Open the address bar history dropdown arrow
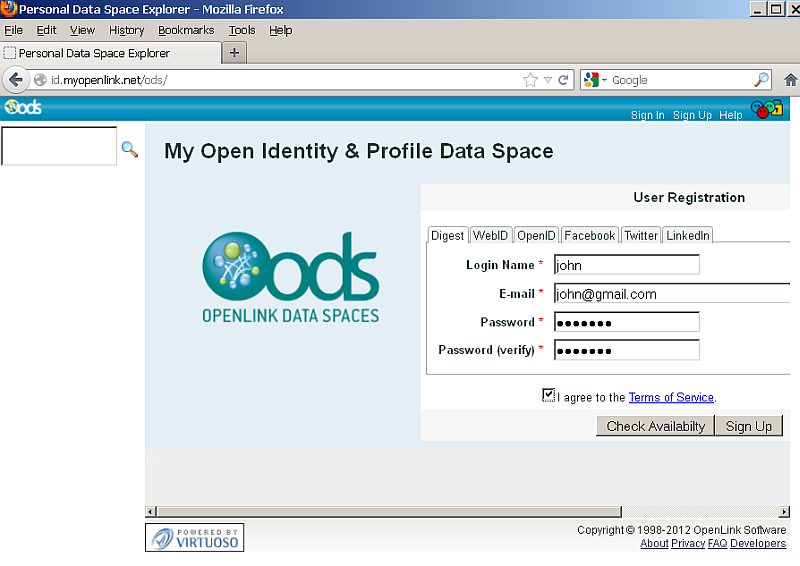800x566 pixels. pos(548,80)
